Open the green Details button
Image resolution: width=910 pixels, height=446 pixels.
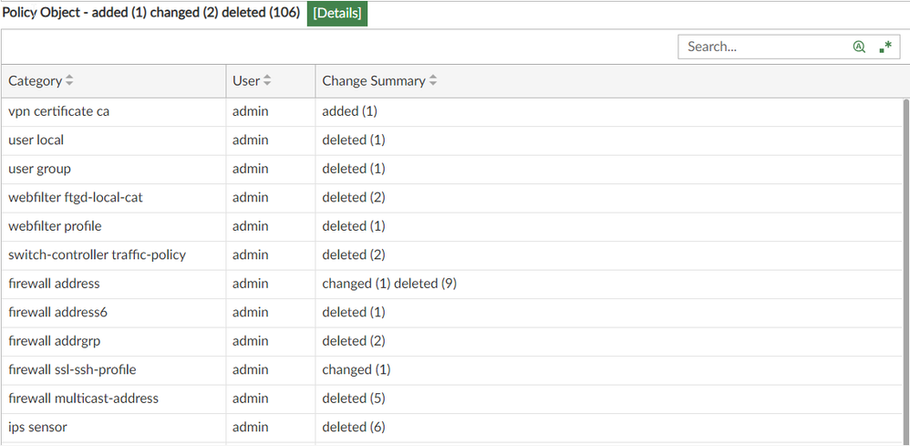[337, 14]
